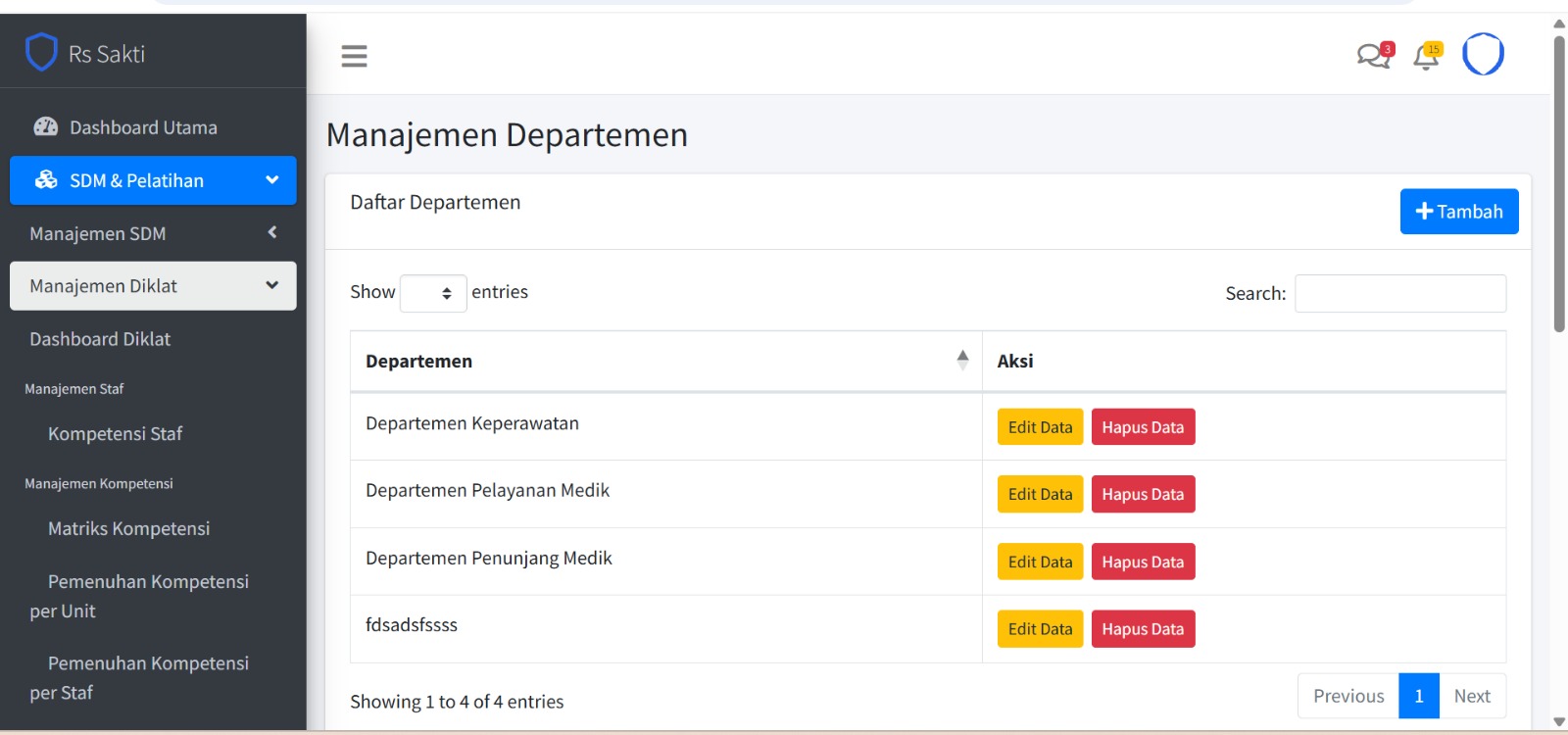This screenshot has height=735, width=1568.
Task: Hapus Data for fdsadsfssss row
Action: [1143, 629]
